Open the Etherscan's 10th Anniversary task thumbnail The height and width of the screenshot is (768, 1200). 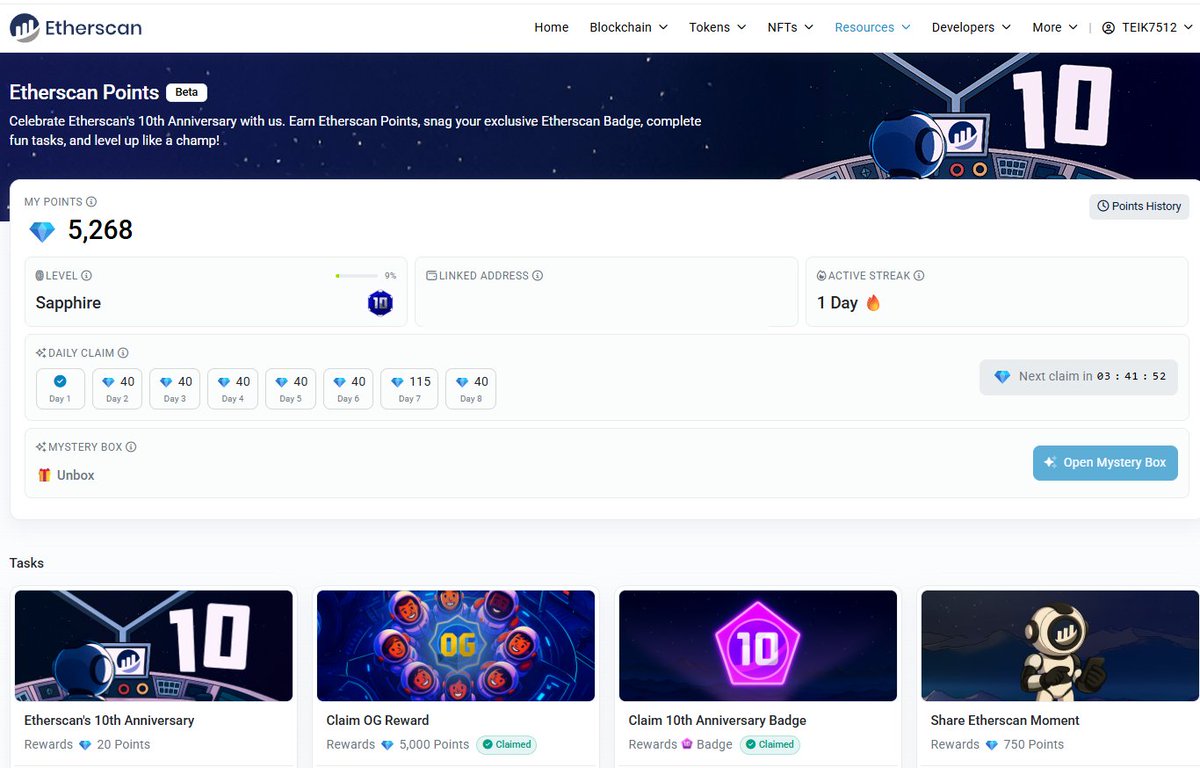(154, 645)
